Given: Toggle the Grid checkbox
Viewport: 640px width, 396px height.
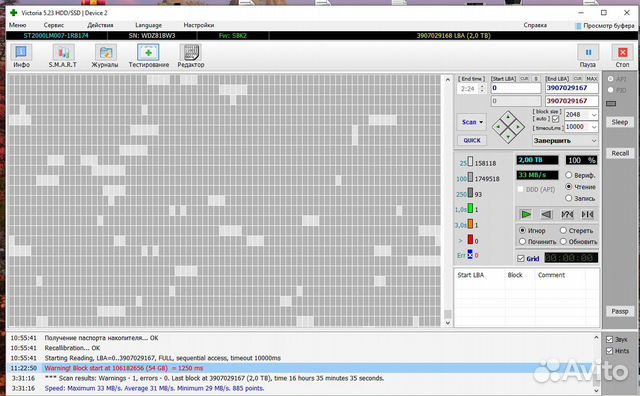Looking at the screenshot, I should [x=521, y=258].
